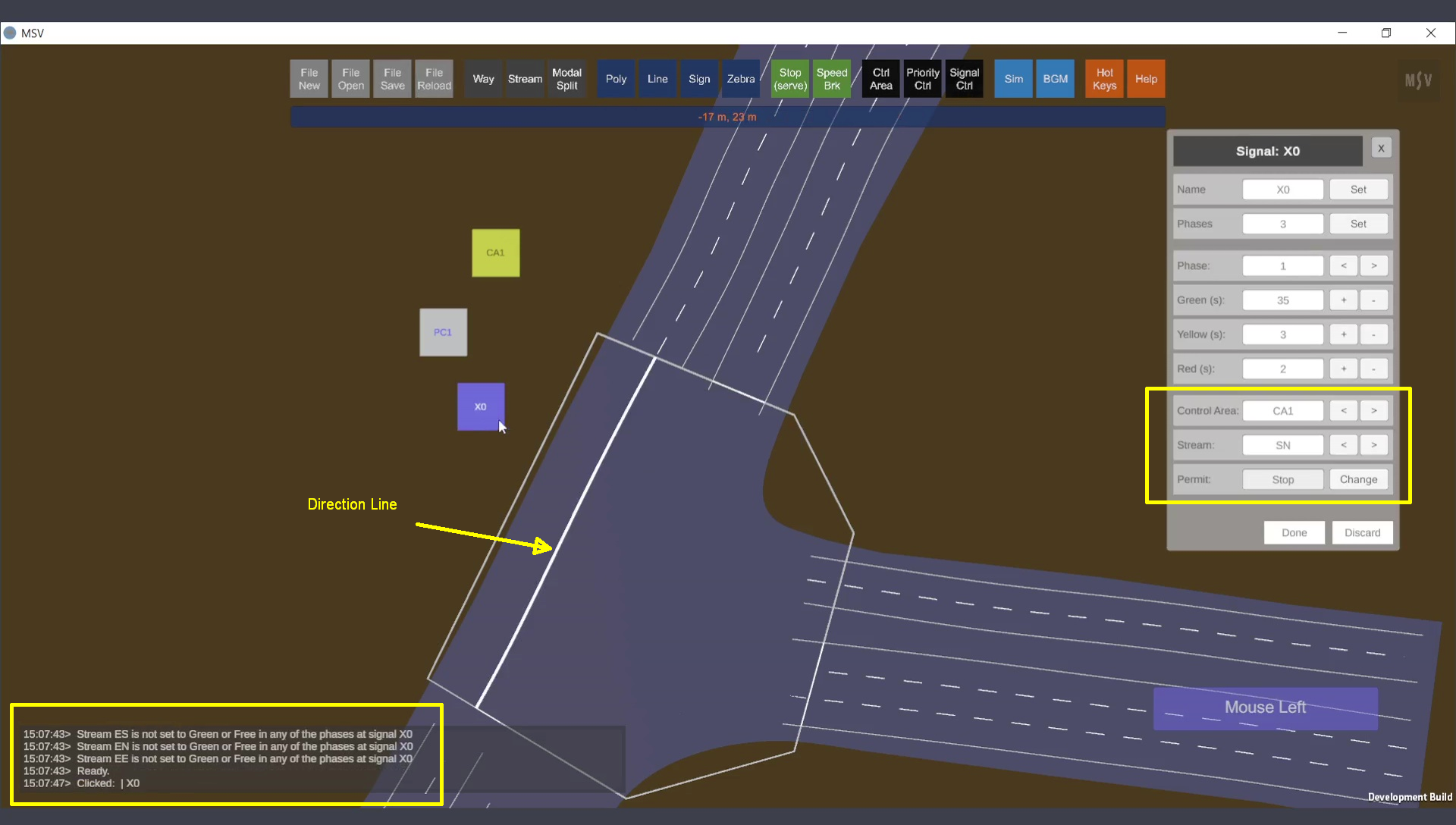The height and width of the screenshot is (825, 1456).
Task: Toggle the BGM button
Action: click(x=1055, y=79)
